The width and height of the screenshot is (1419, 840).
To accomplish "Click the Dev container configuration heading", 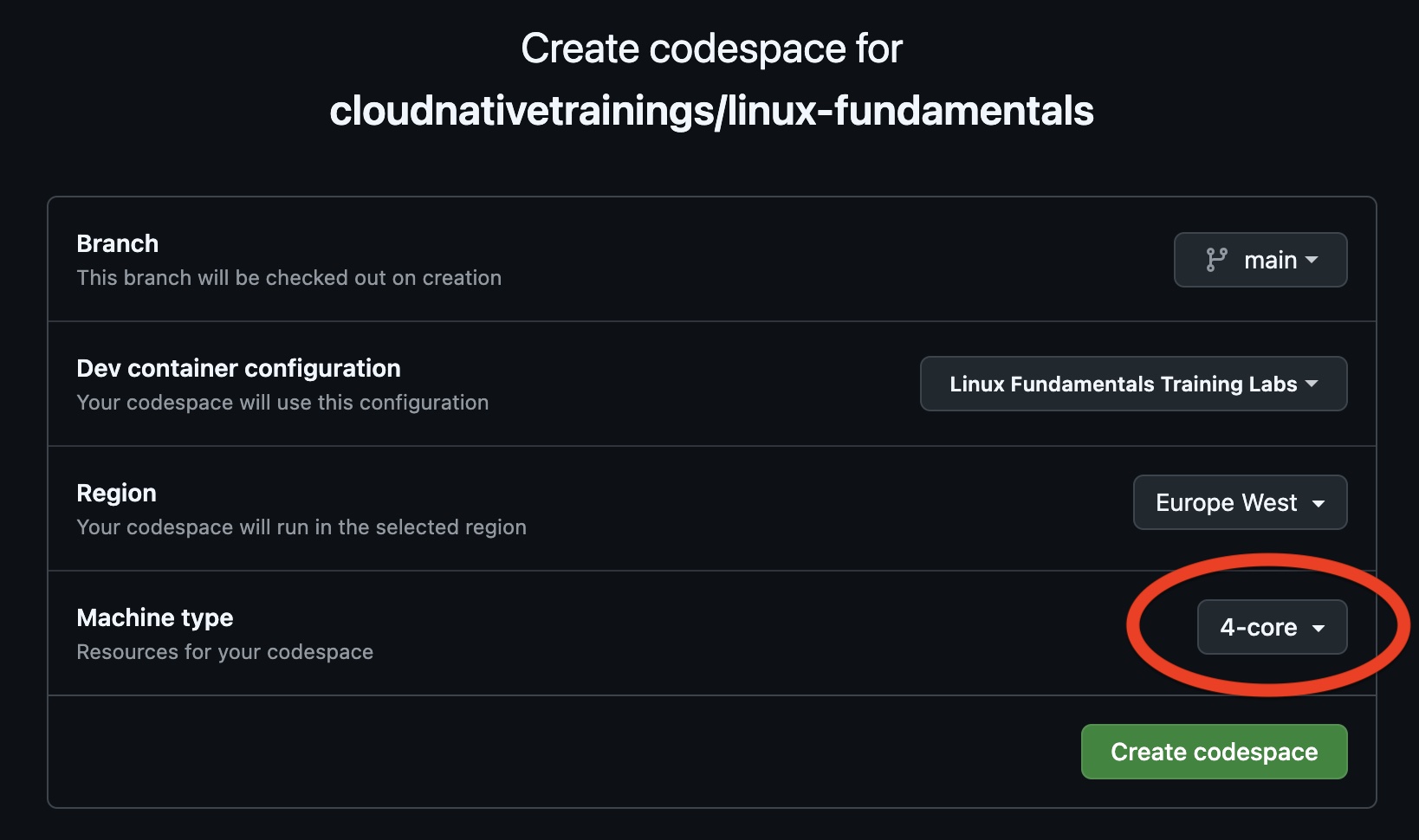I will coord(238,368).
